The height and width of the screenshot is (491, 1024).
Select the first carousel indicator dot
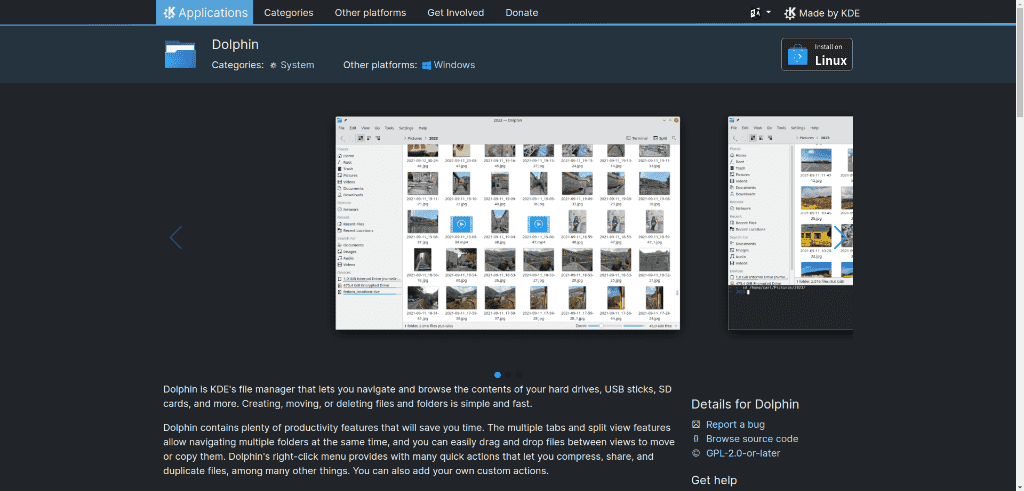[498, 375]
